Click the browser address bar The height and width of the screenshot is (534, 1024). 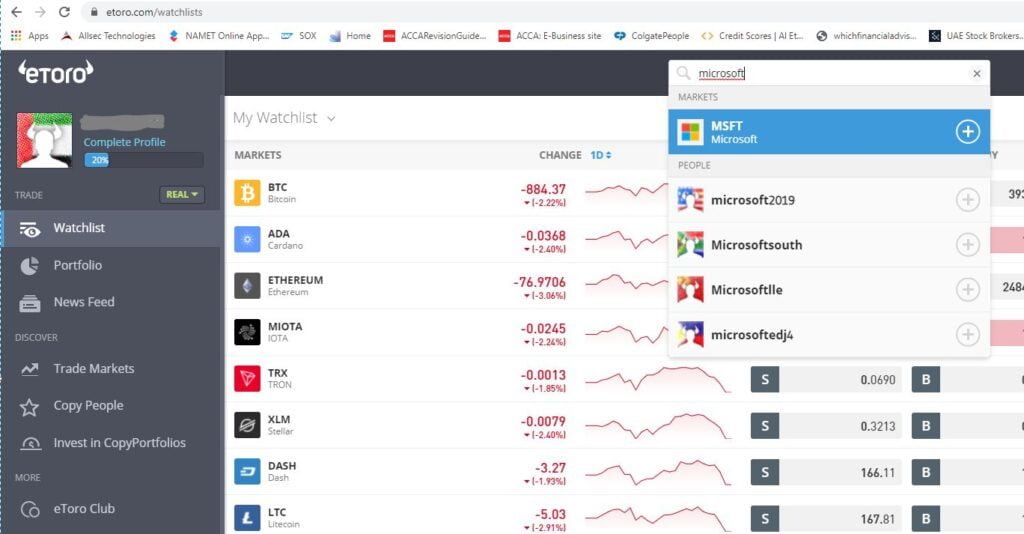tap(552, 12)
